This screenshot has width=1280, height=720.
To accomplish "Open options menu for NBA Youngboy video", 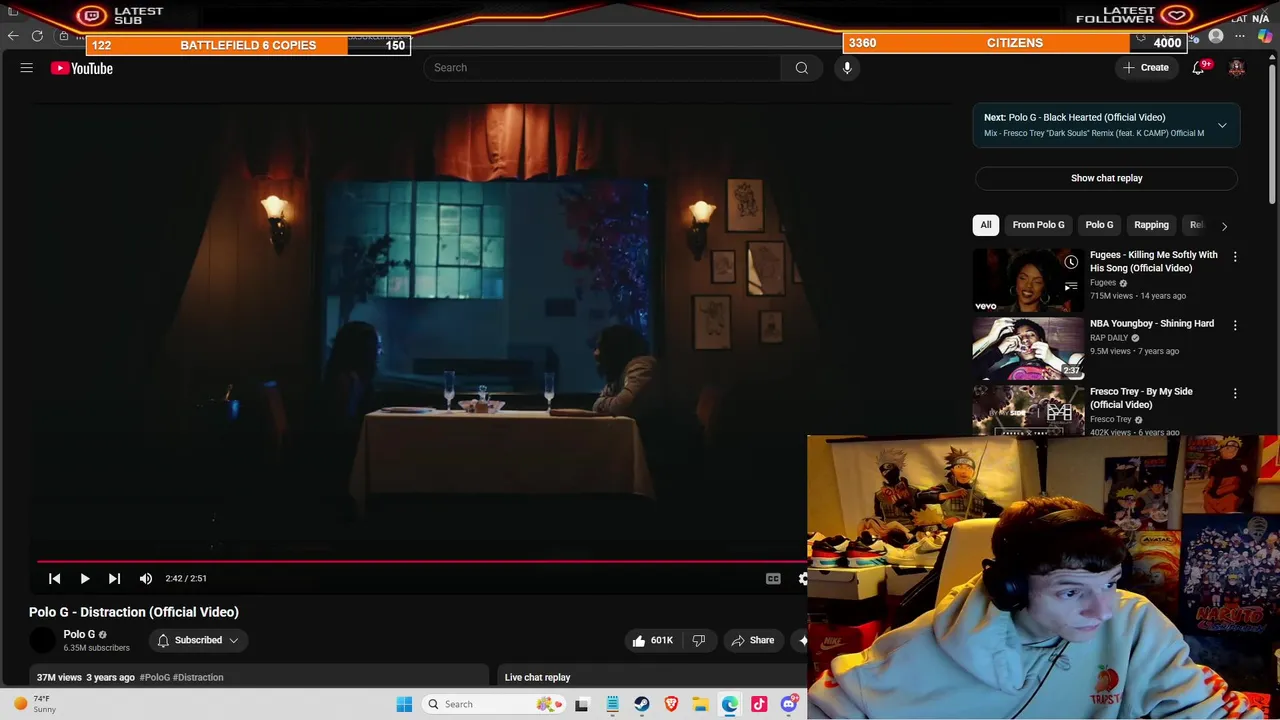I will pyautogui.click(x=1235, y=325).
